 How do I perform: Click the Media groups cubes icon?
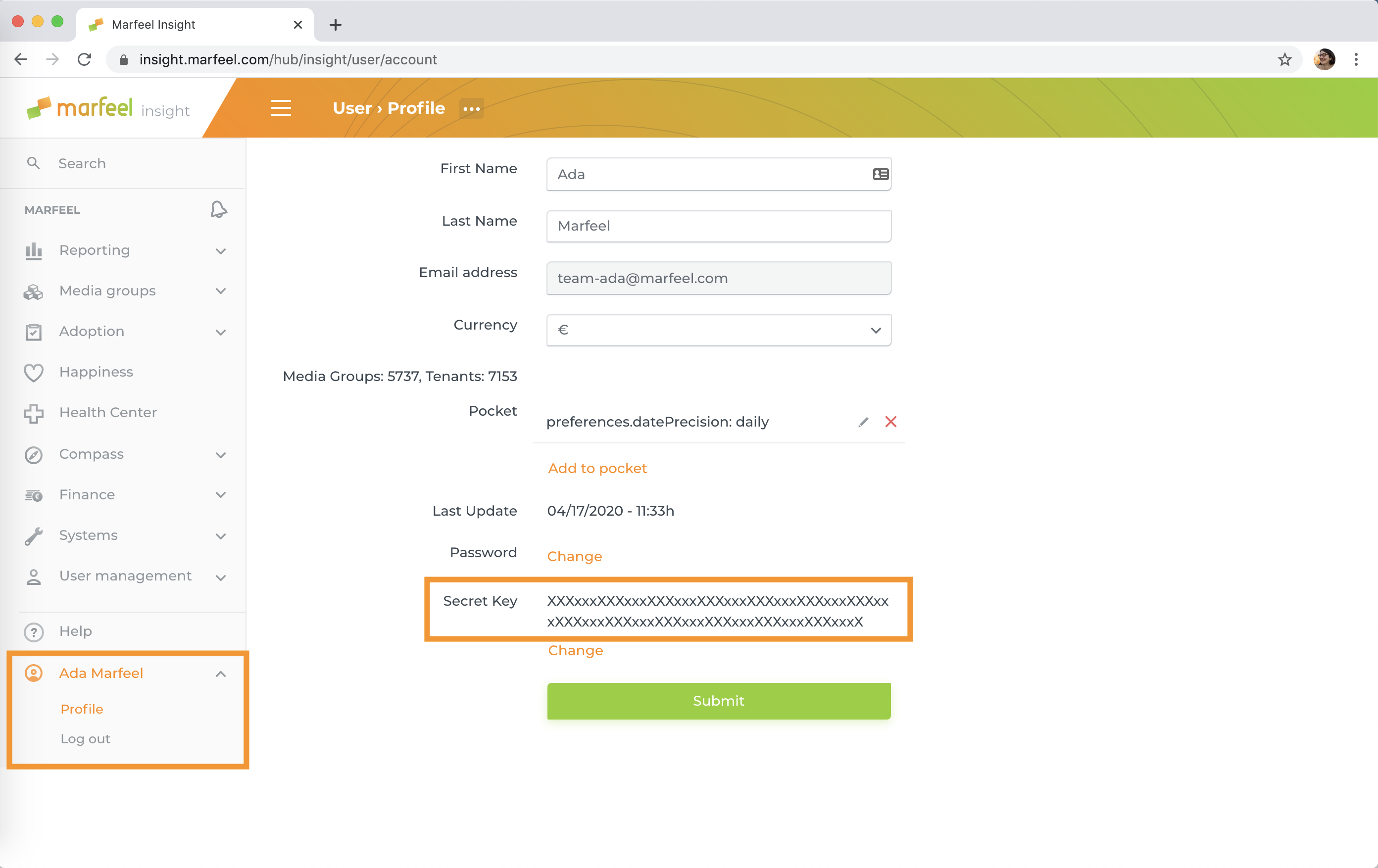34,291
